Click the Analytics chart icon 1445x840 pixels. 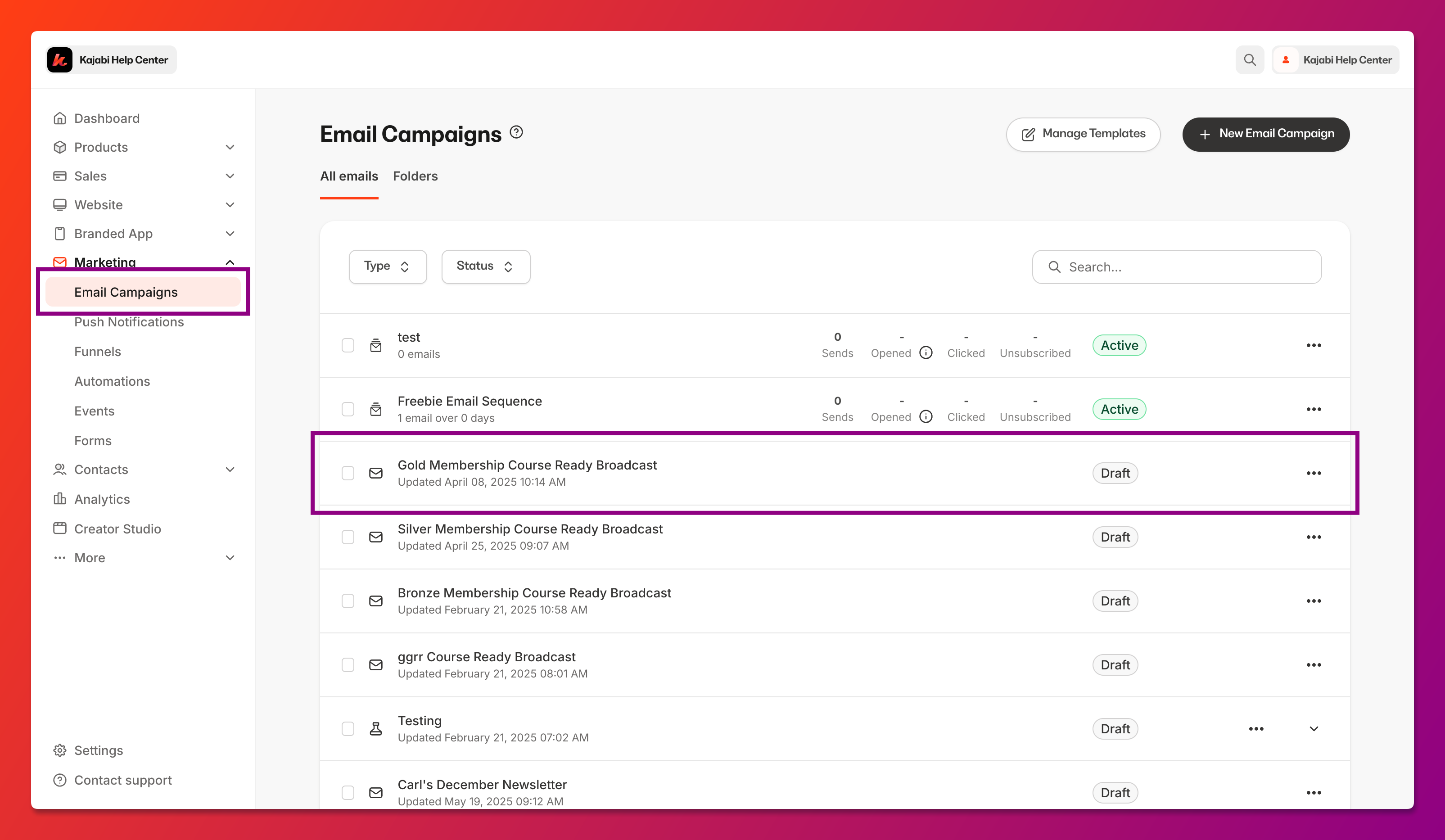point(59,499)
